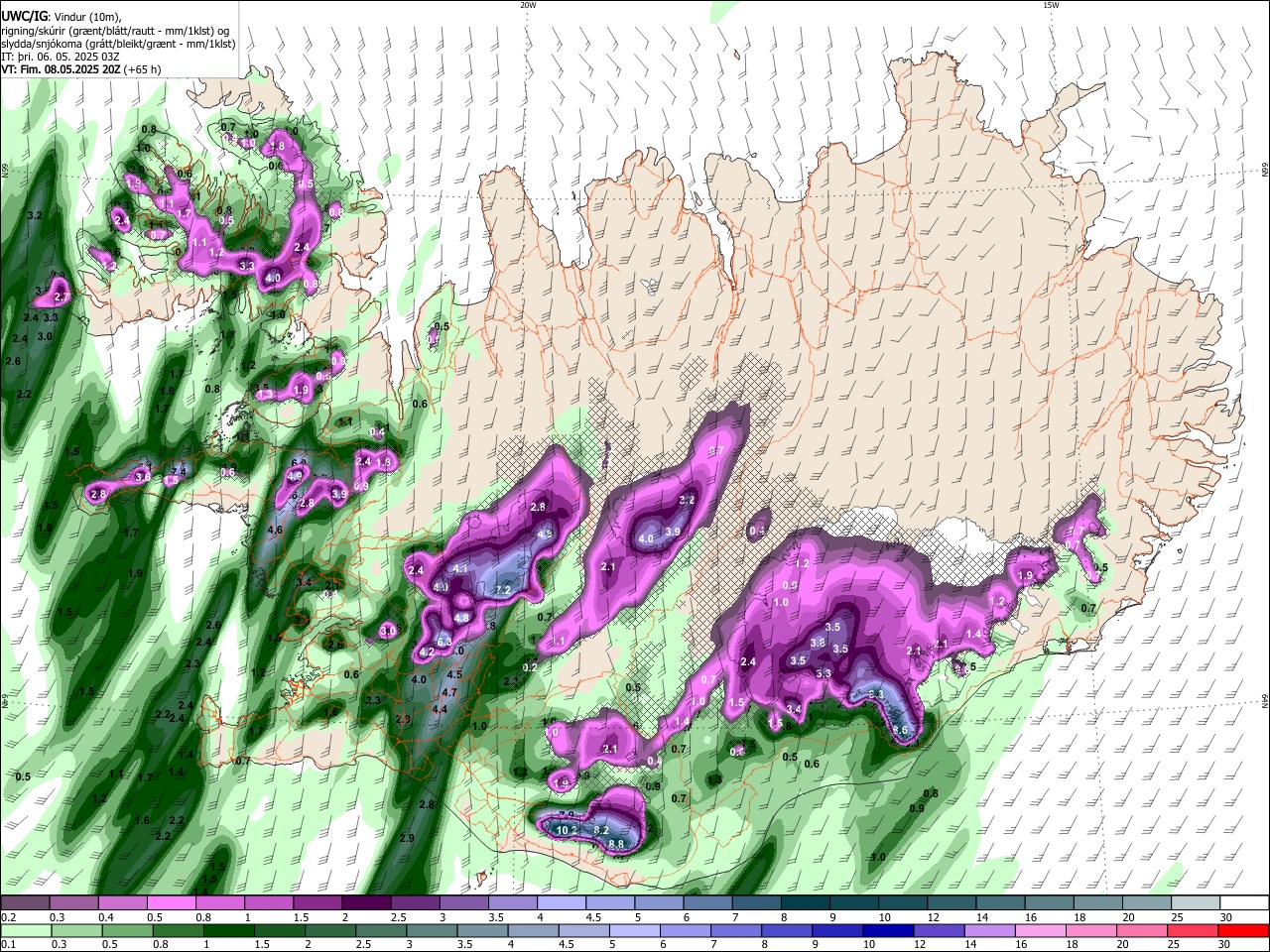Click the white swatch ending the snow legend
This screenshot has width=1270, height=952.
coord(1243,902)
